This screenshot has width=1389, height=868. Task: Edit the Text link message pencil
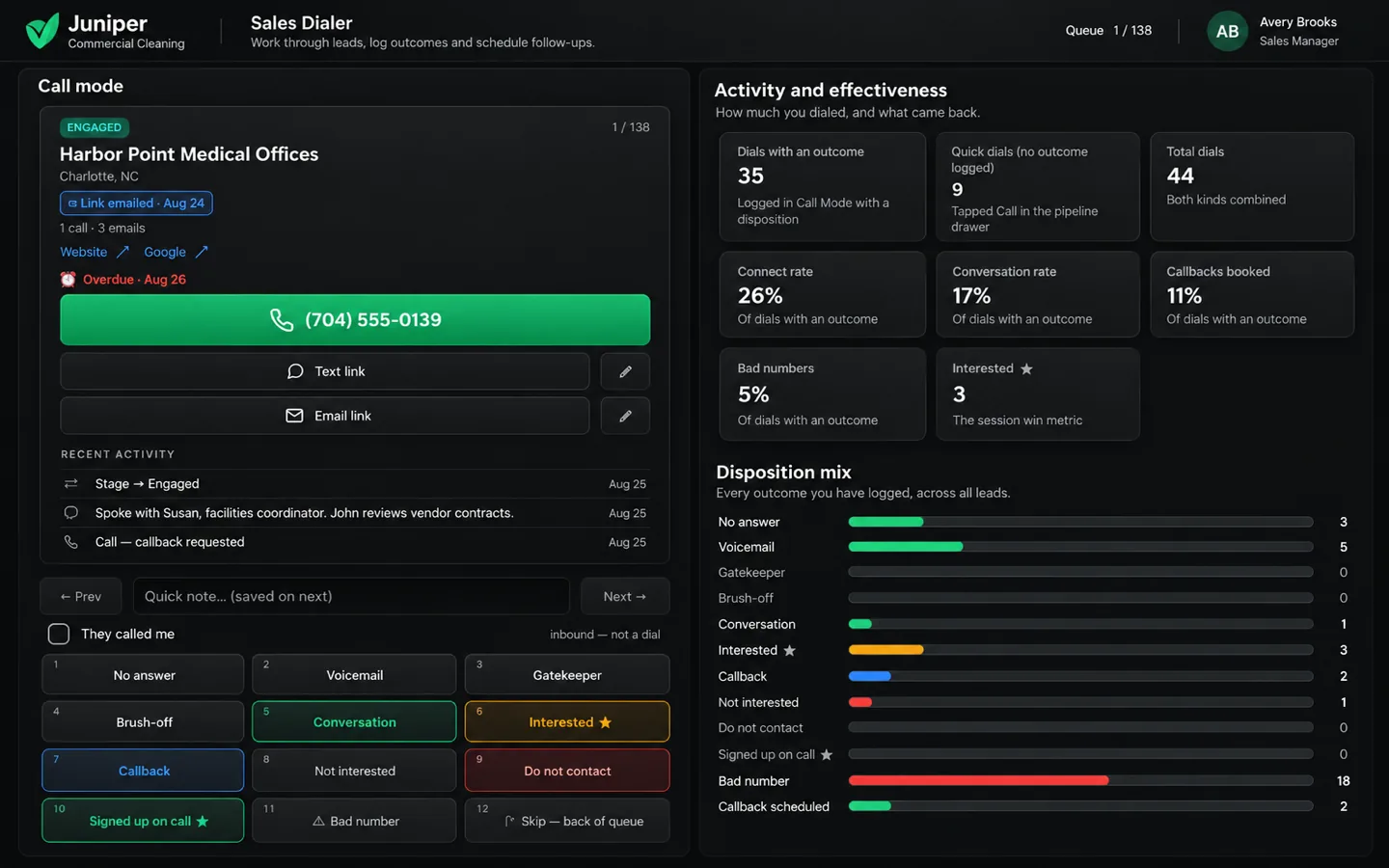[x=625, y=371]
